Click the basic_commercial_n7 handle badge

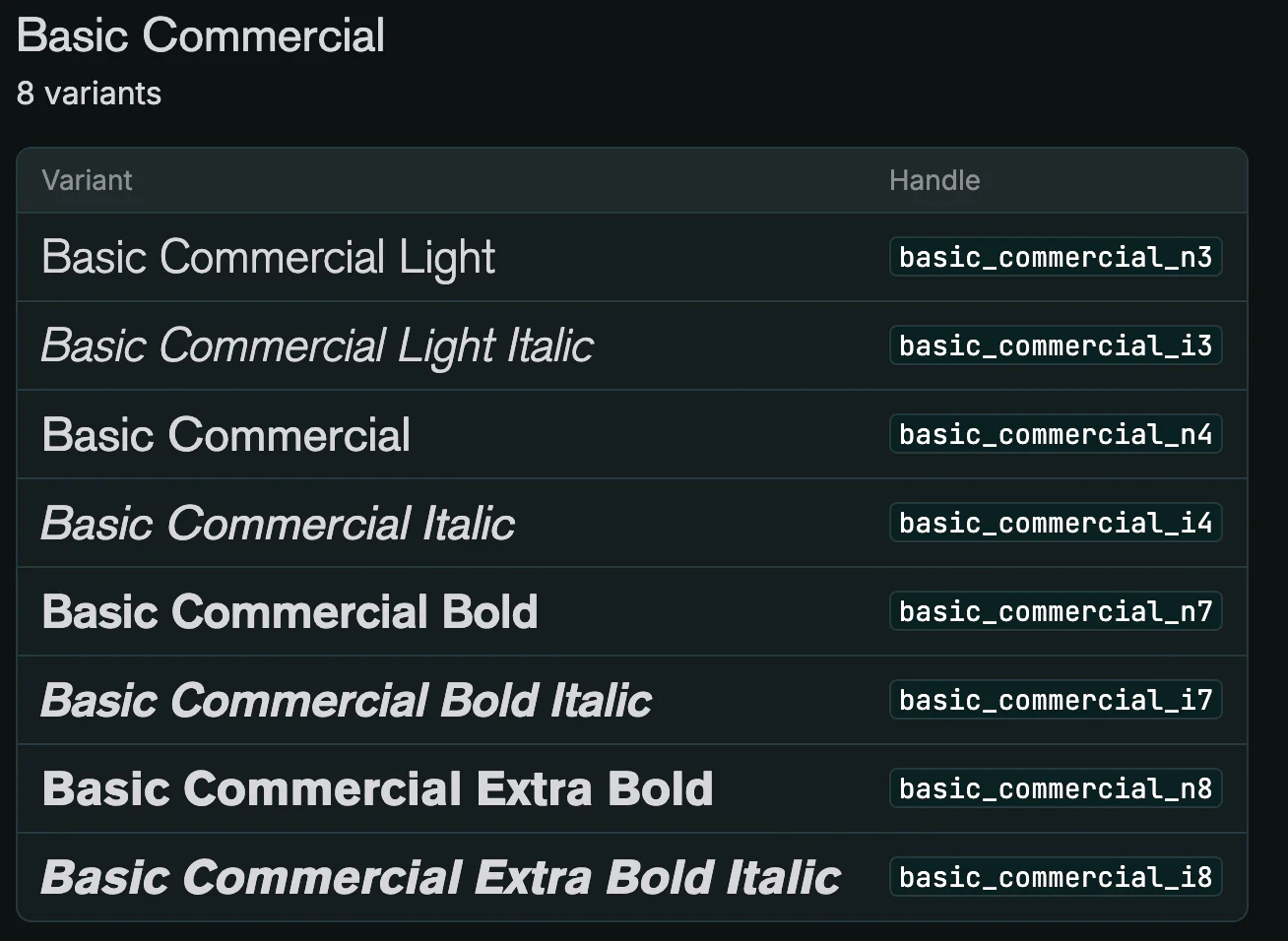(1055, 611)
